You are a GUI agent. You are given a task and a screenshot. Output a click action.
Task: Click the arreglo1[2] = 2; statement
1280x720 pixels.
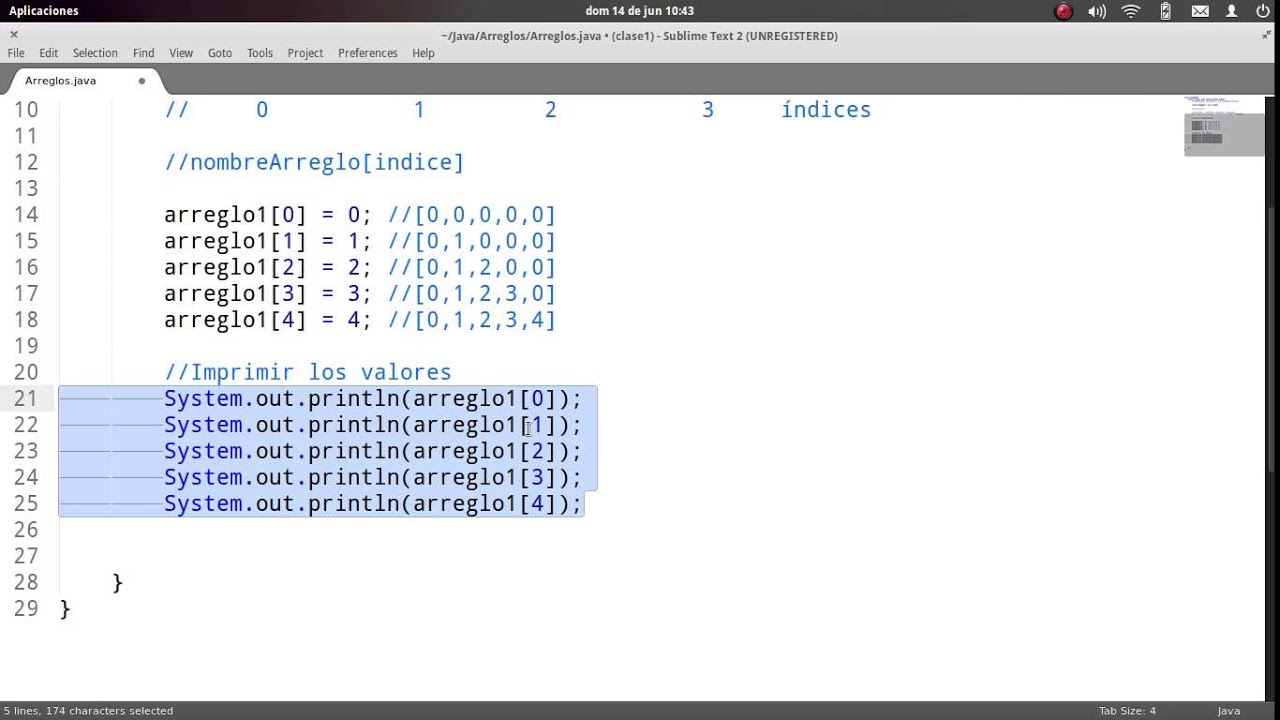268,267
